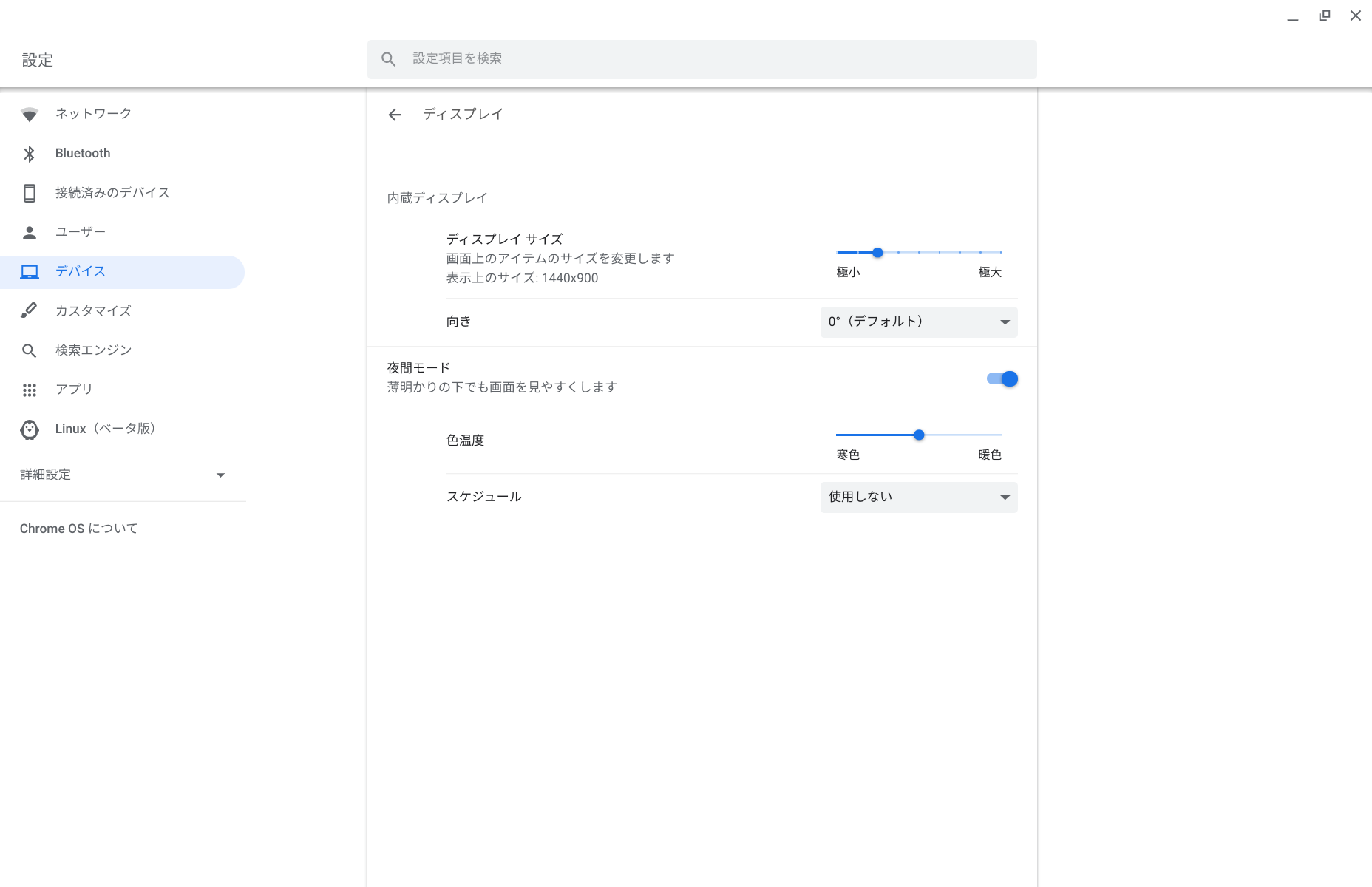Select デバイス in the sidebar
The image size is (1372, 887).
click(123, 272)
